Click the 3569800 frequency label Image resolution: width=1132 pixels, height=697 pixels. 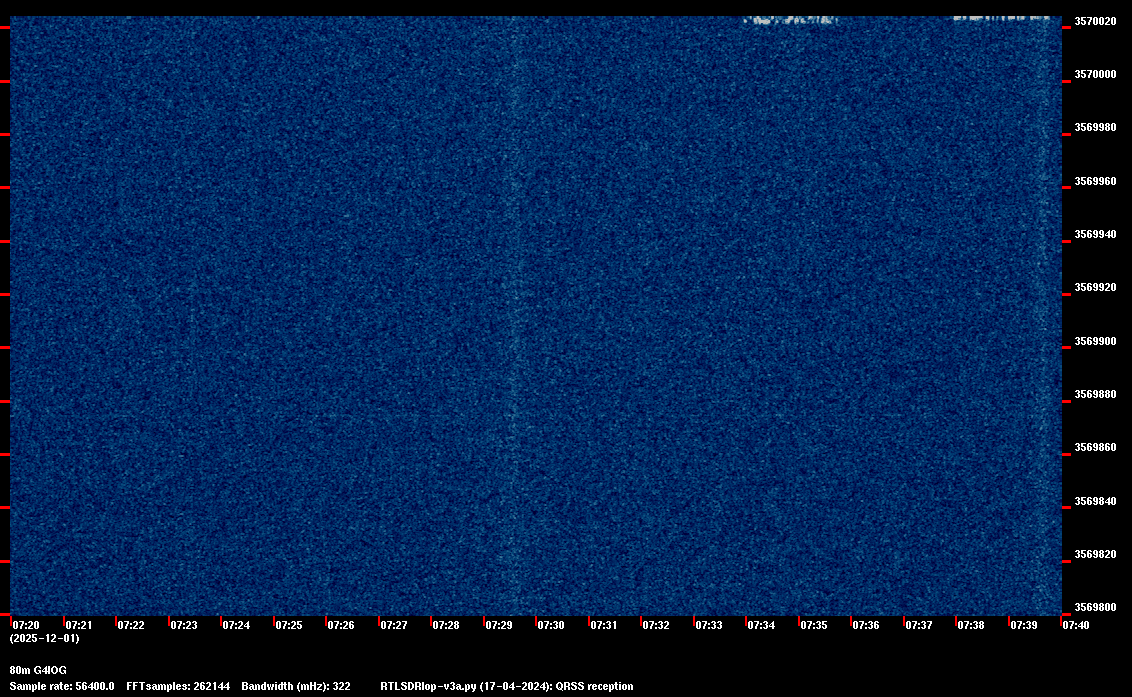[1095, 607]
